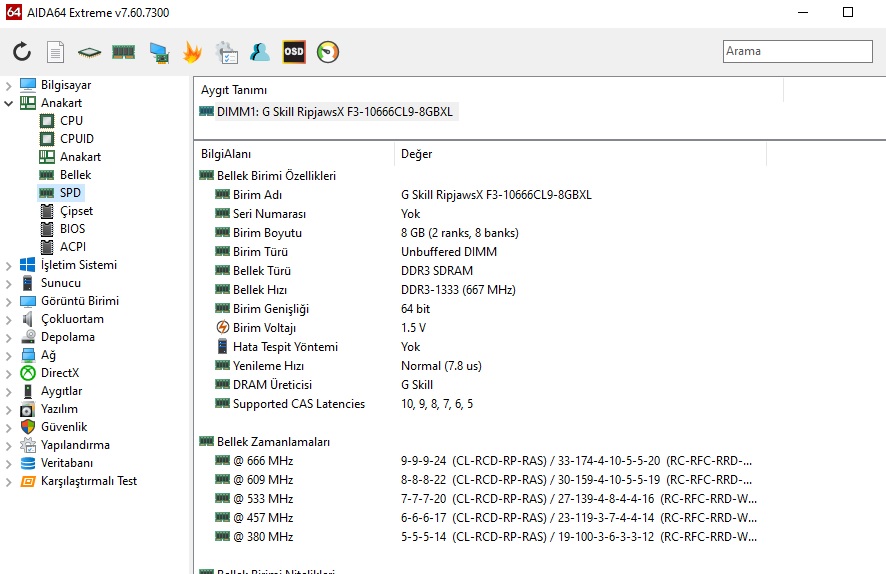Click the Arama search field
Image resolution: width=886 pixels, height=574 pixels.
pyautogui.click(x=797, y=51)
